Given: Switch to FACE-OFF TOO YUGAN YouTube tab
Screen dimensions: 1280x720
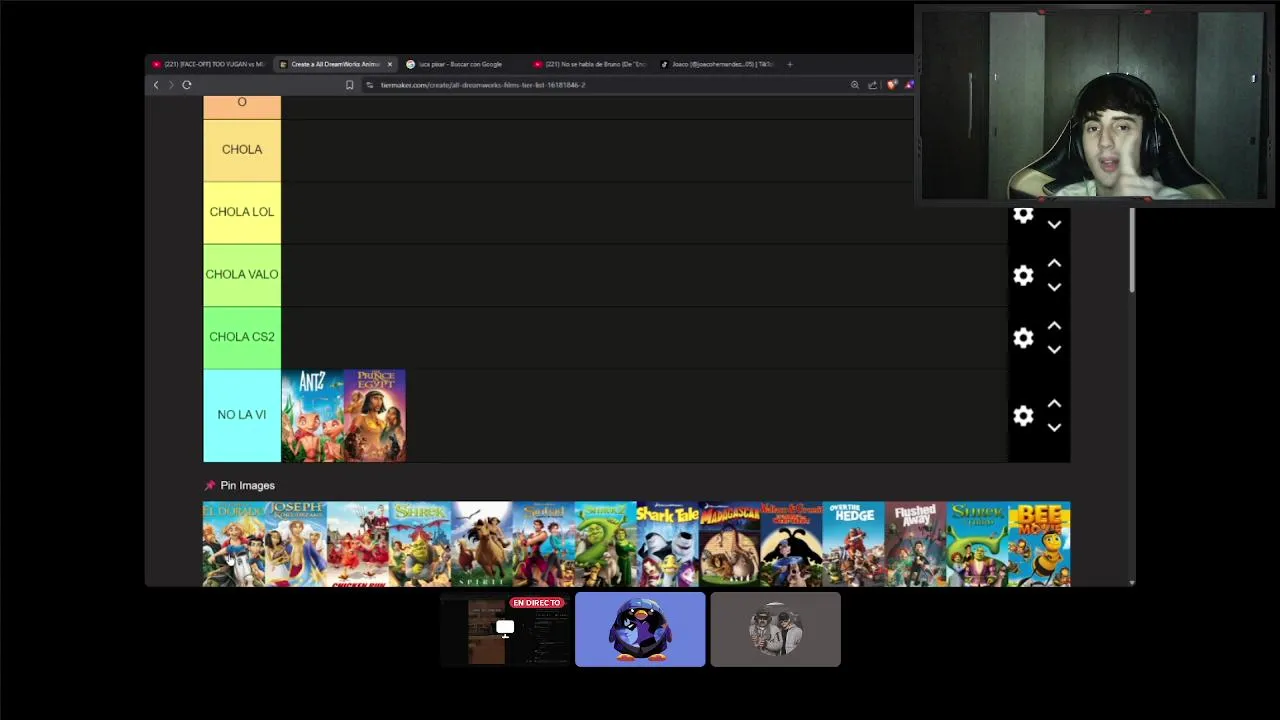Looking at the screenshot, I should 208,64.
